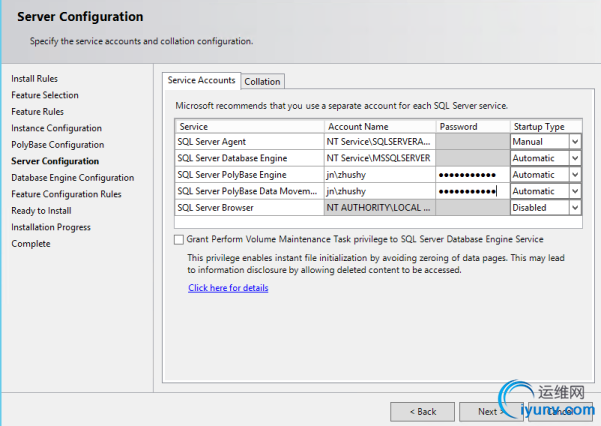Click Installation Progress step in sidebar
This screenshot has height=426, width=601.
pos(51,227)
